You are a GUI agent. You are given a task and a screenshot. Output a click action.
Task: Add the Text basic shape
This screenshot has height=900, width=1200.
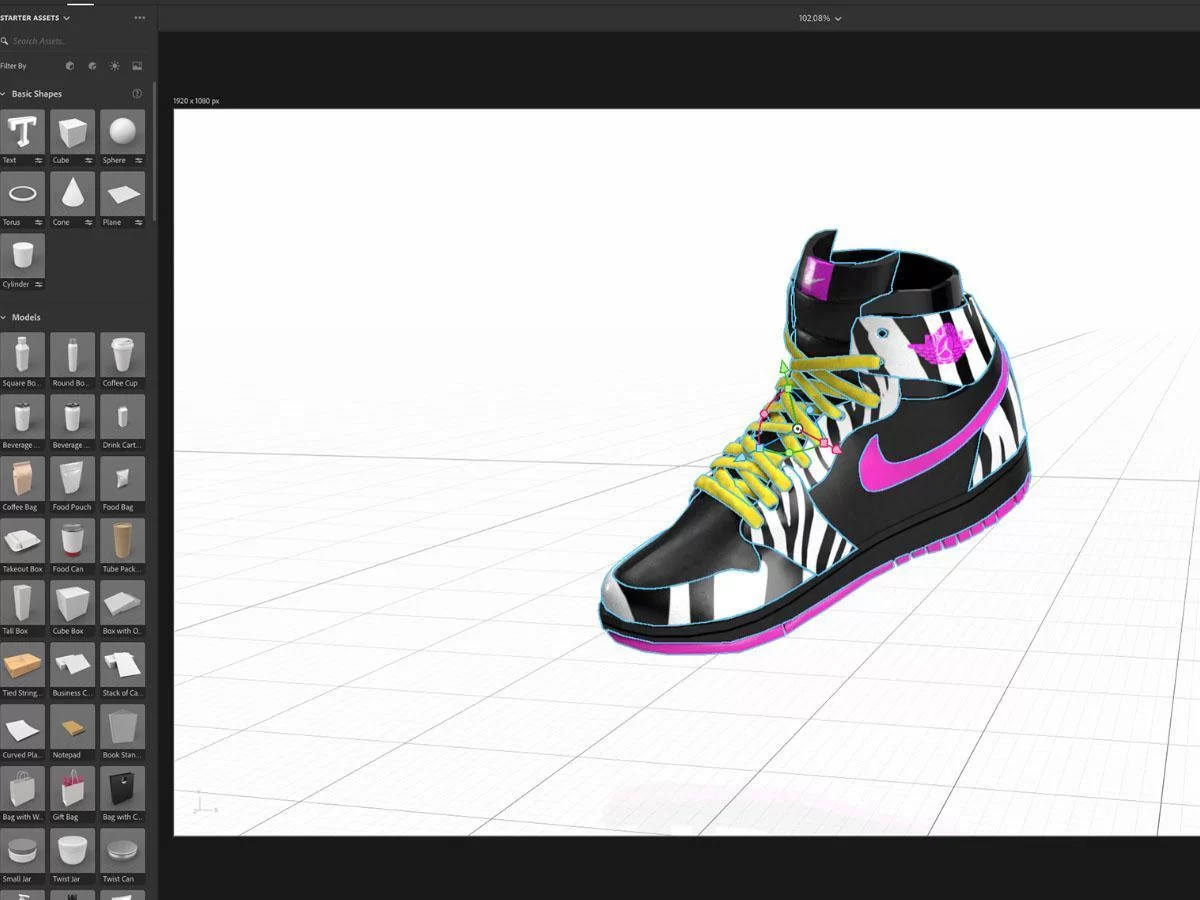22,132
